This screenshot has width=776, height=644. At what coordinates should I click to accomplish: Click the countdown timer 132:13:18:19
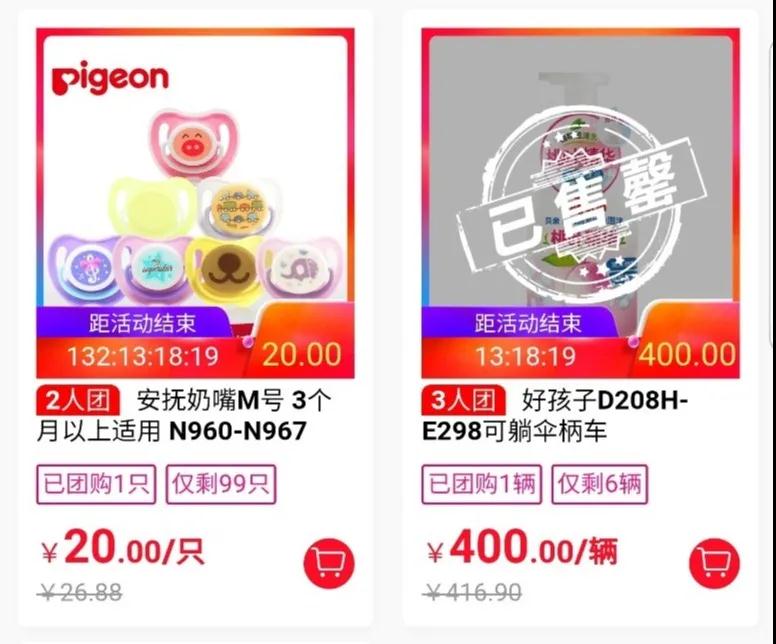(143, 356)
